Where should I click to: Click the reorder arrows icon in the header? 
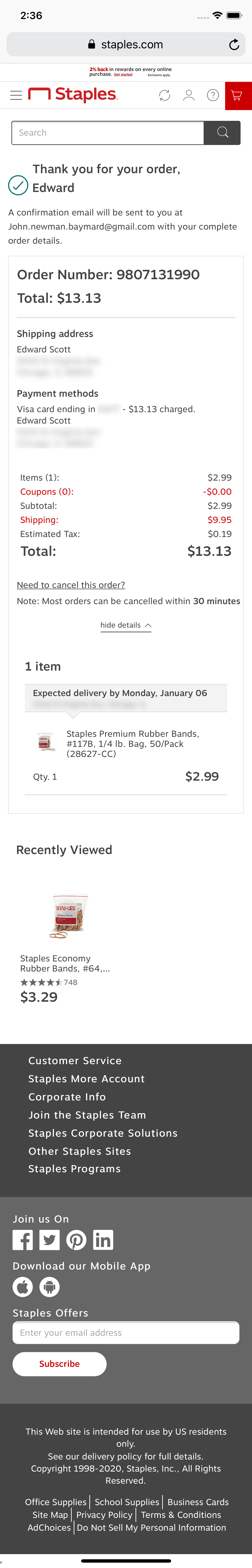coord(164,95)
